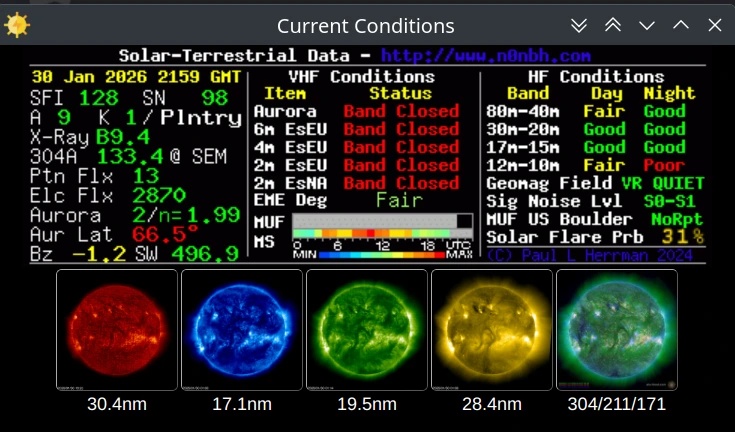Click the single up chevron in title bar

pos(681,25)
